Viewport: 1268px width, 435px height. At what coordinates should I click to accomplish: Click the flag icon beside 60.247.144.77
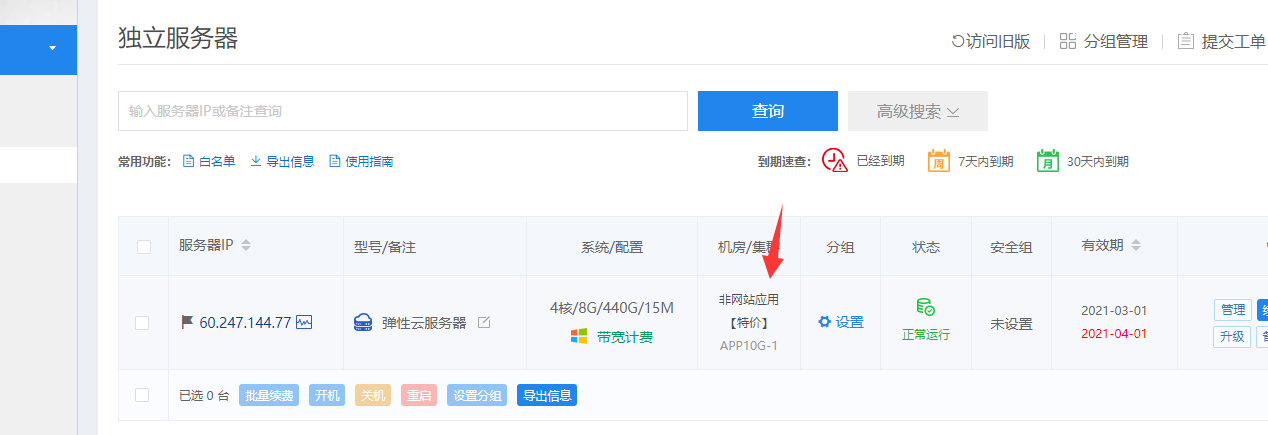click(x=186, y=322)
